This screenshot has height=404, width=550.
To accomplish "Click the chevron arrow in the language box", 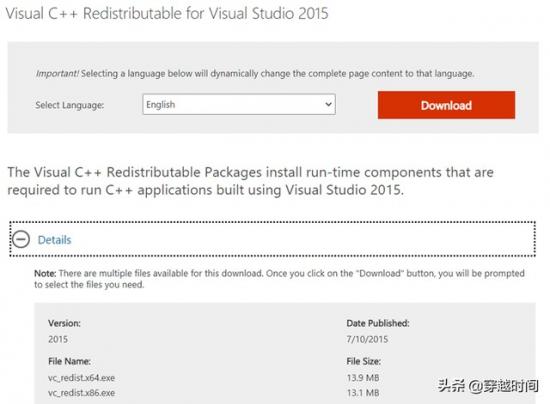I will pos(328,104).
